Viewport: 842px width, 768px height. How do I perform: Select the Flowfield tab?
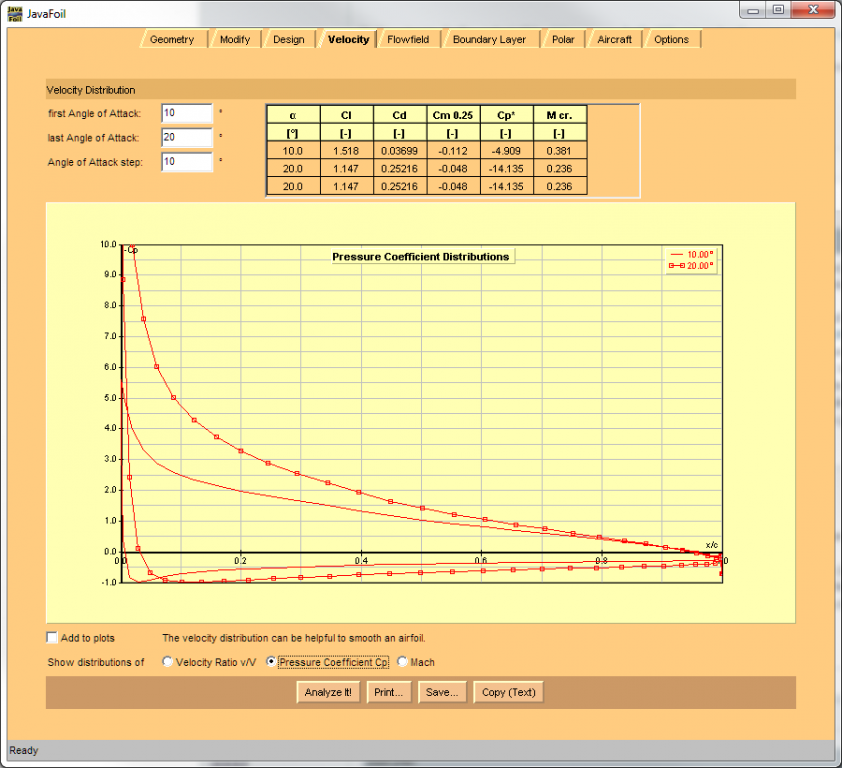[408, 40]
